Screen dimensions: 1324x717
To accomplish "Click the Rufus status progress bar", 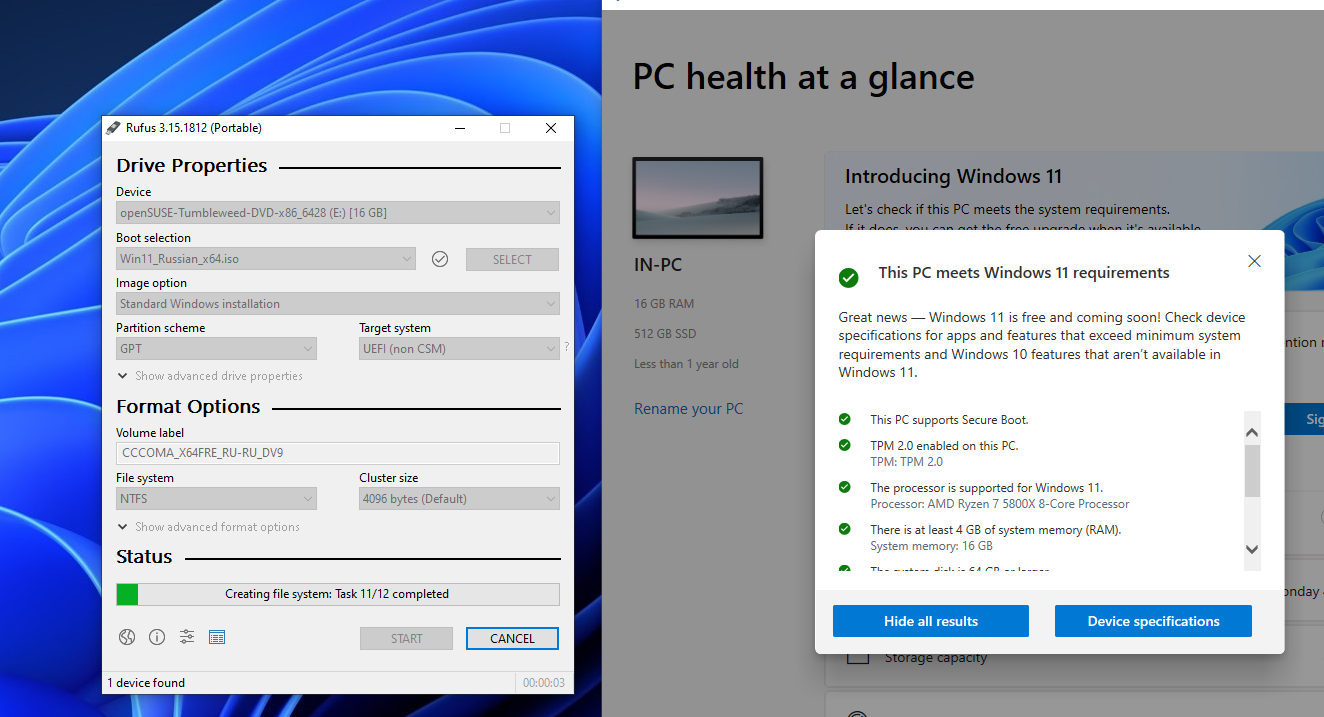I will pos(338,594).
